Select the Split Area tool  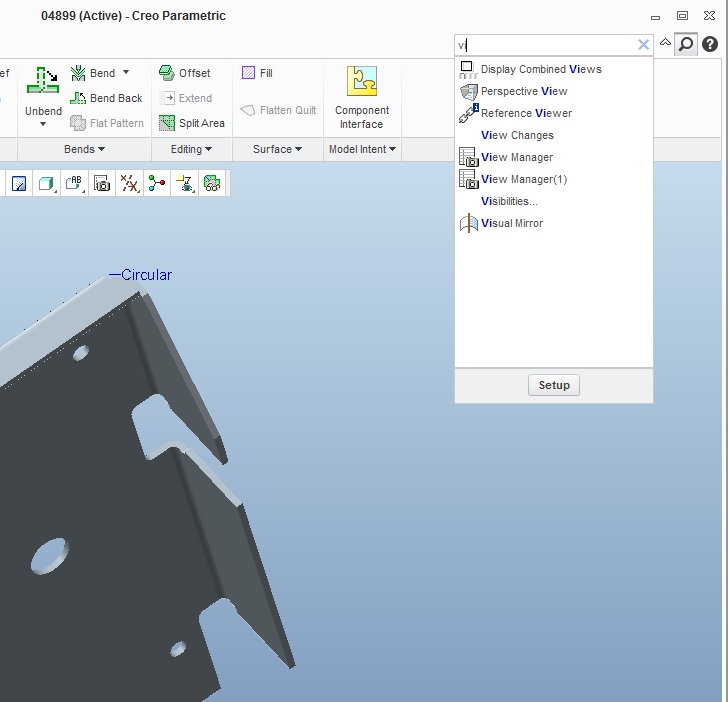192,123
